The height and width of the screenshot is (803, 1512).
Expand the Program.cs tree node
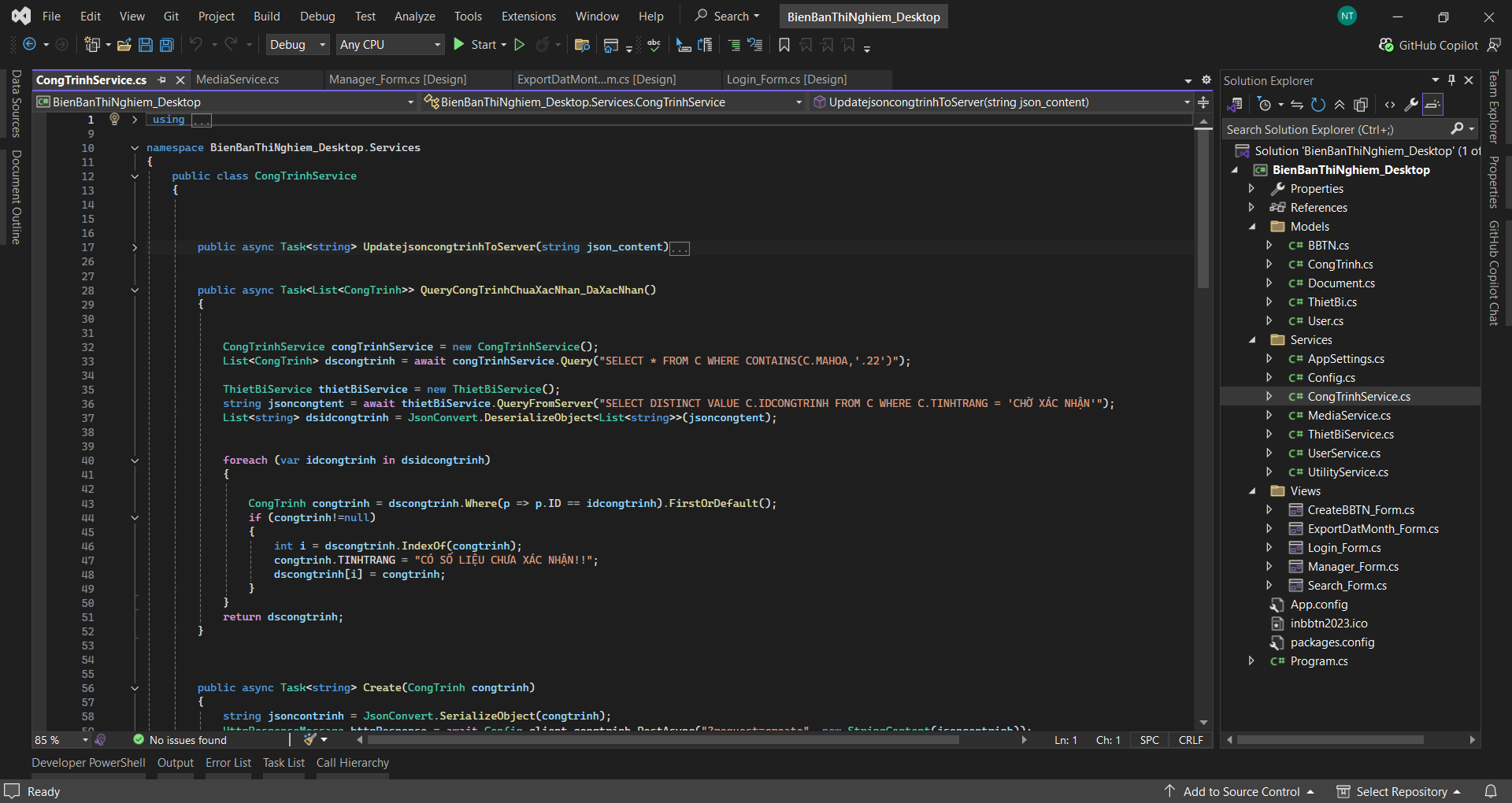click(1251, 661)
